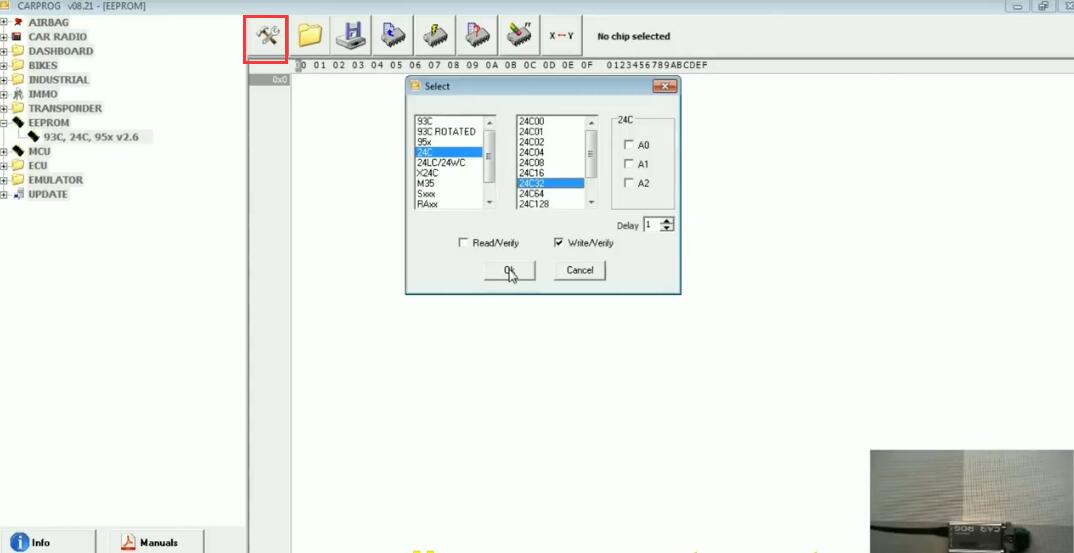Click the Manuals PDF icon
The height and width of the screenshot is (553, 1074).
pos(128,542)
